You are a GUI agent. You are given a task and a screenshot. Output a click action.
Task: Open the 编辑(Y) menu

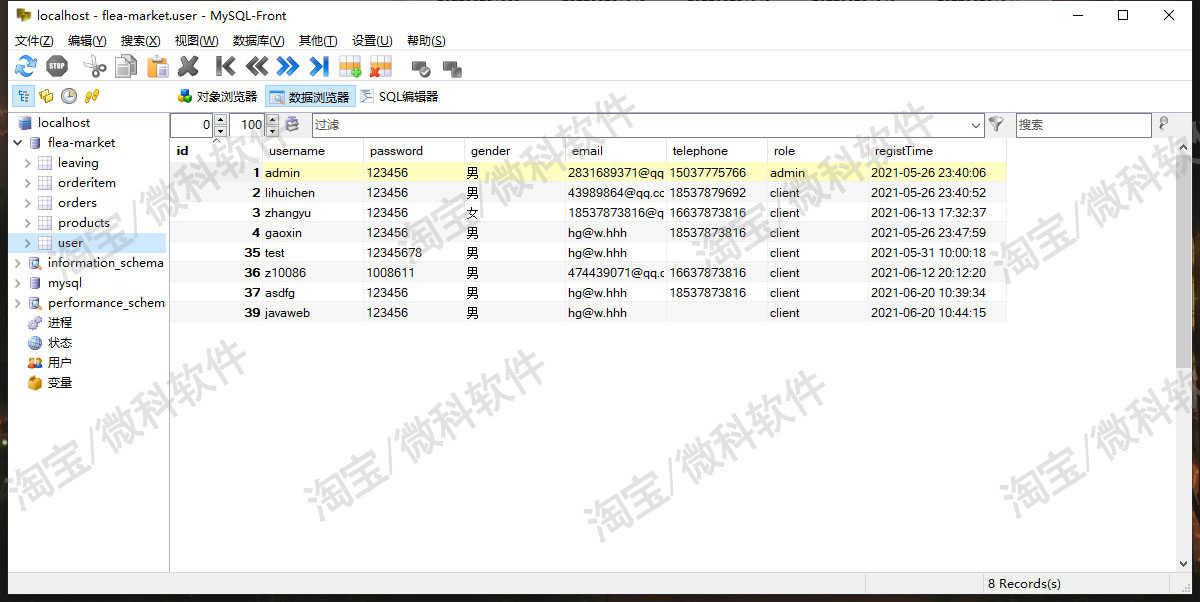tap(87, 41)
